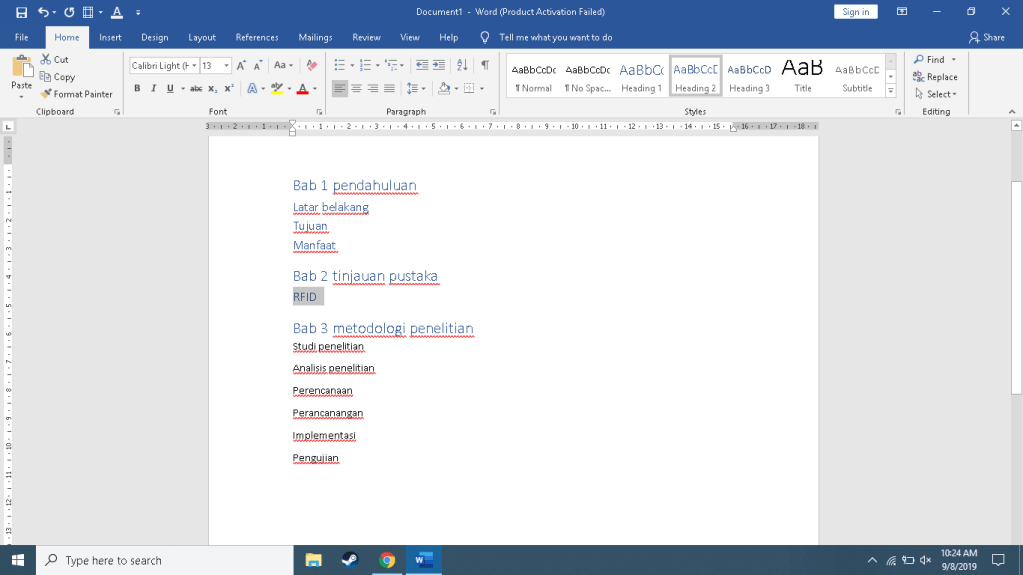Open the font name dropdown
1023x575 pixels.
point(194,65)
